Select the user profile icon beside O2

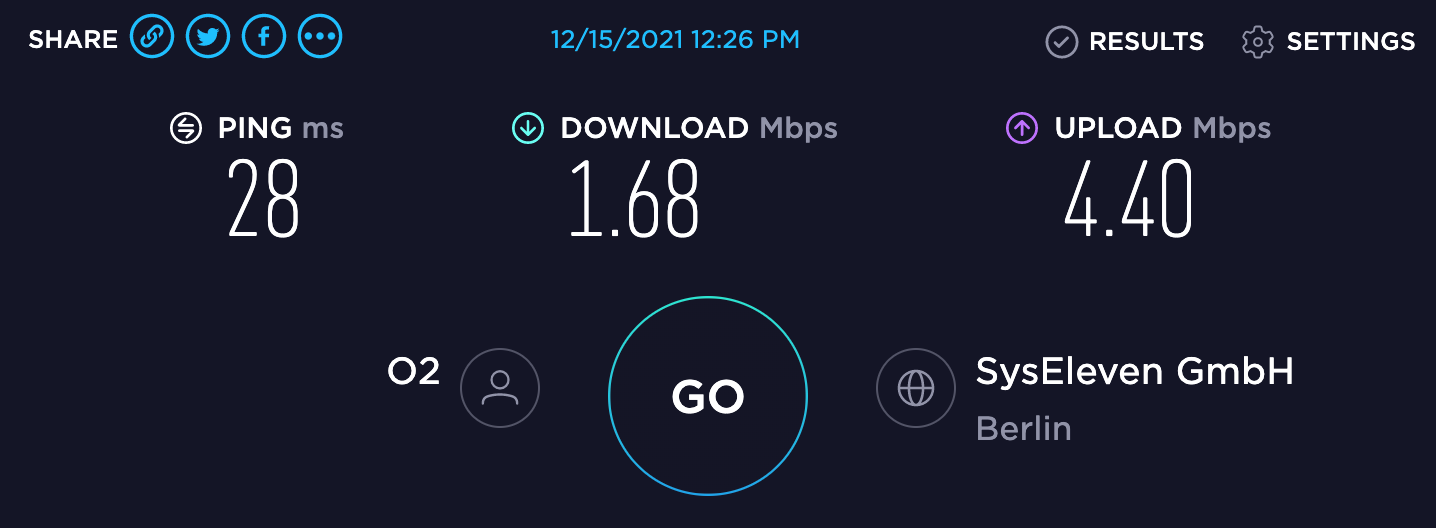(x=500, y=388)
